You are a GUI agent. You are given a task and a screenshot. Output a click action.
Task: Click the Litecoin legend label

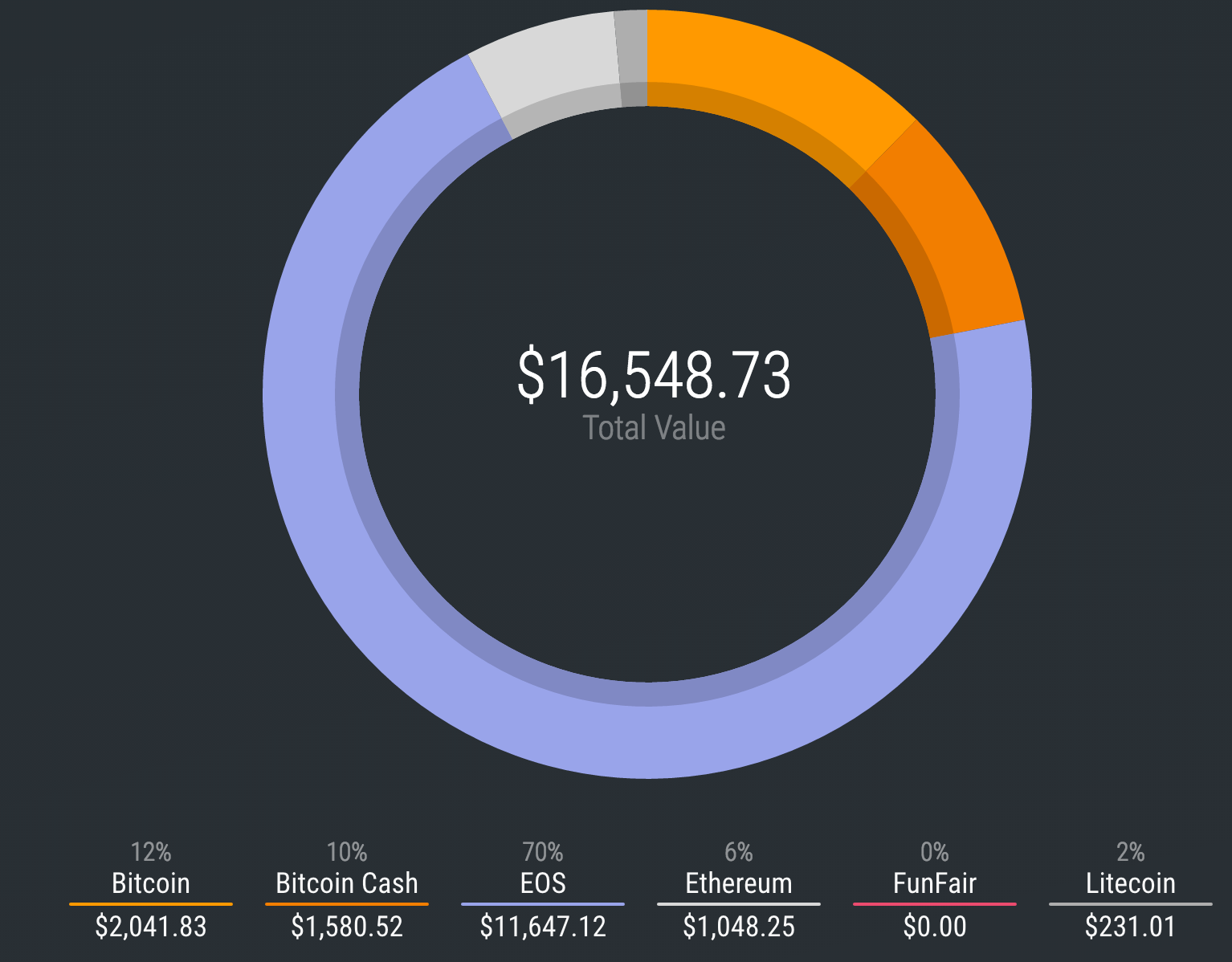tap(1131, 883)
